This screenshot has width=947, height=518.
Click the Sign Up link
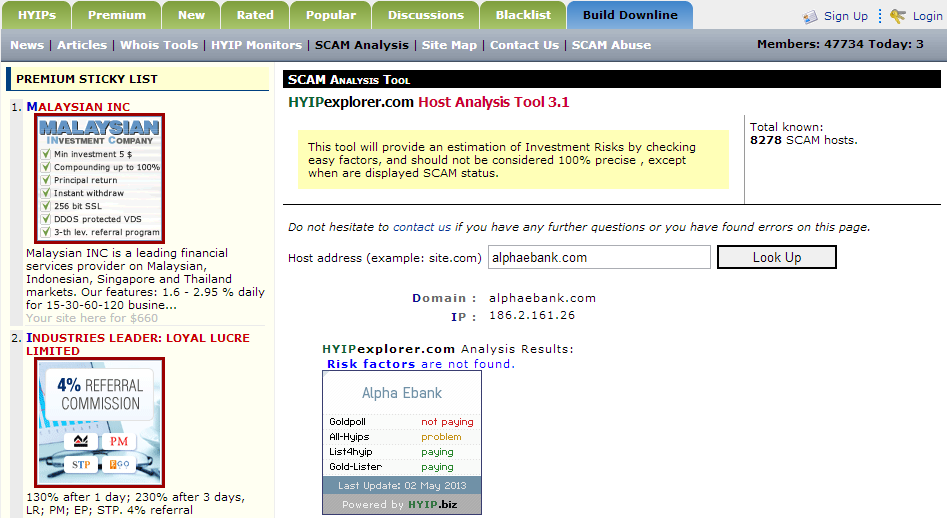tap(846, 16)
